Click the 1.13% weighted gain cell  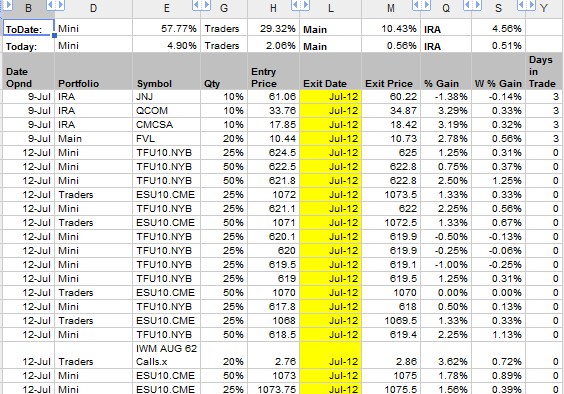(x=499, y=335)
